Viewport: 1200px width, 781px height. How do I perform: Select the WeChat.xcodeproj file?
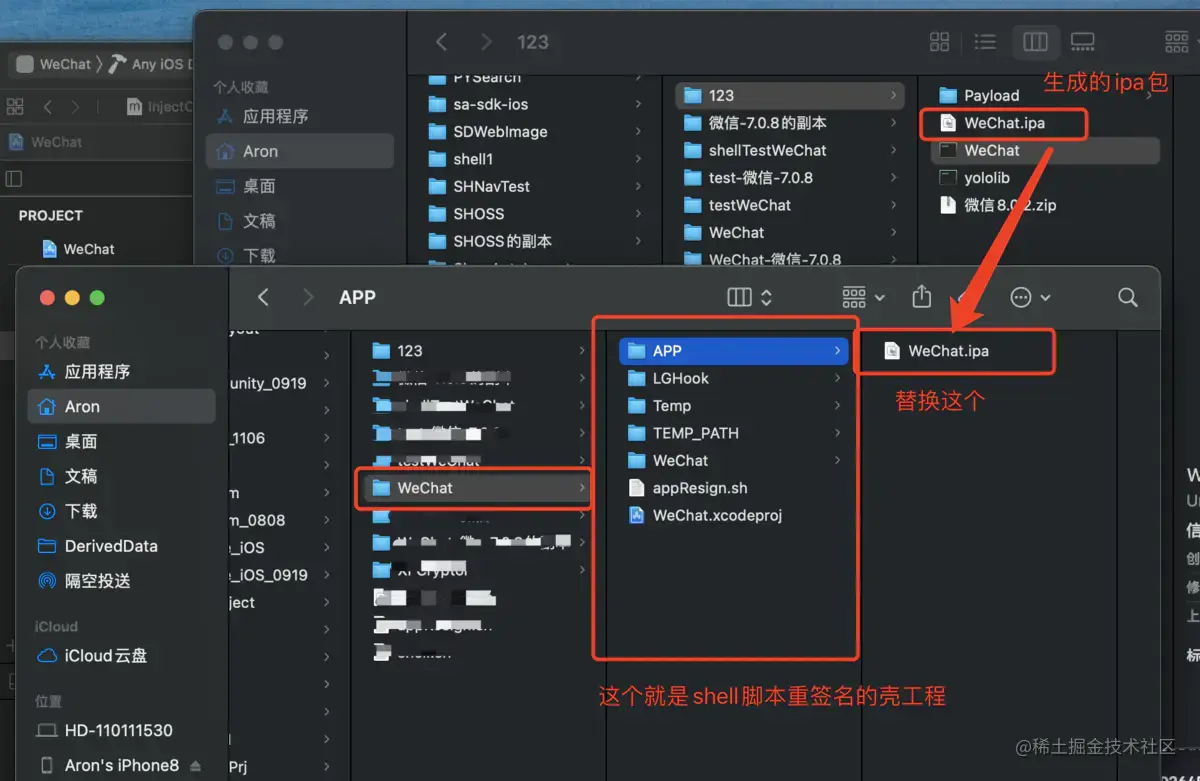tap(733, 516)
